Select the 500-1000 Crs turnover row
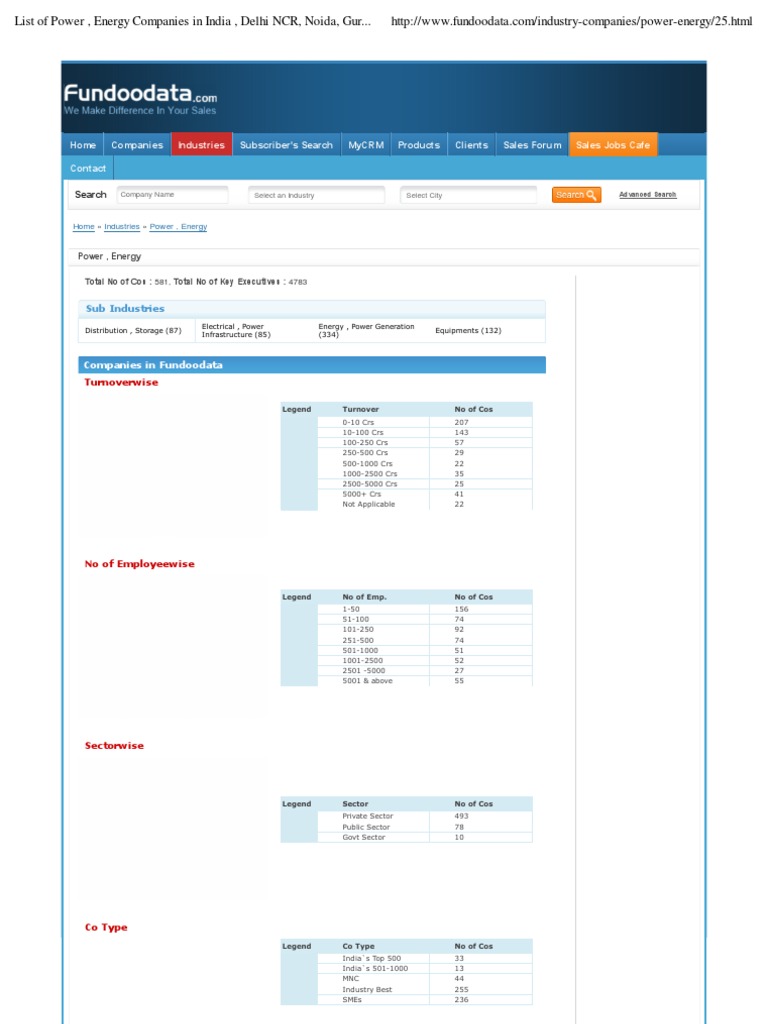The width and height of the screenshot is (768, 1024). point(424,464)
